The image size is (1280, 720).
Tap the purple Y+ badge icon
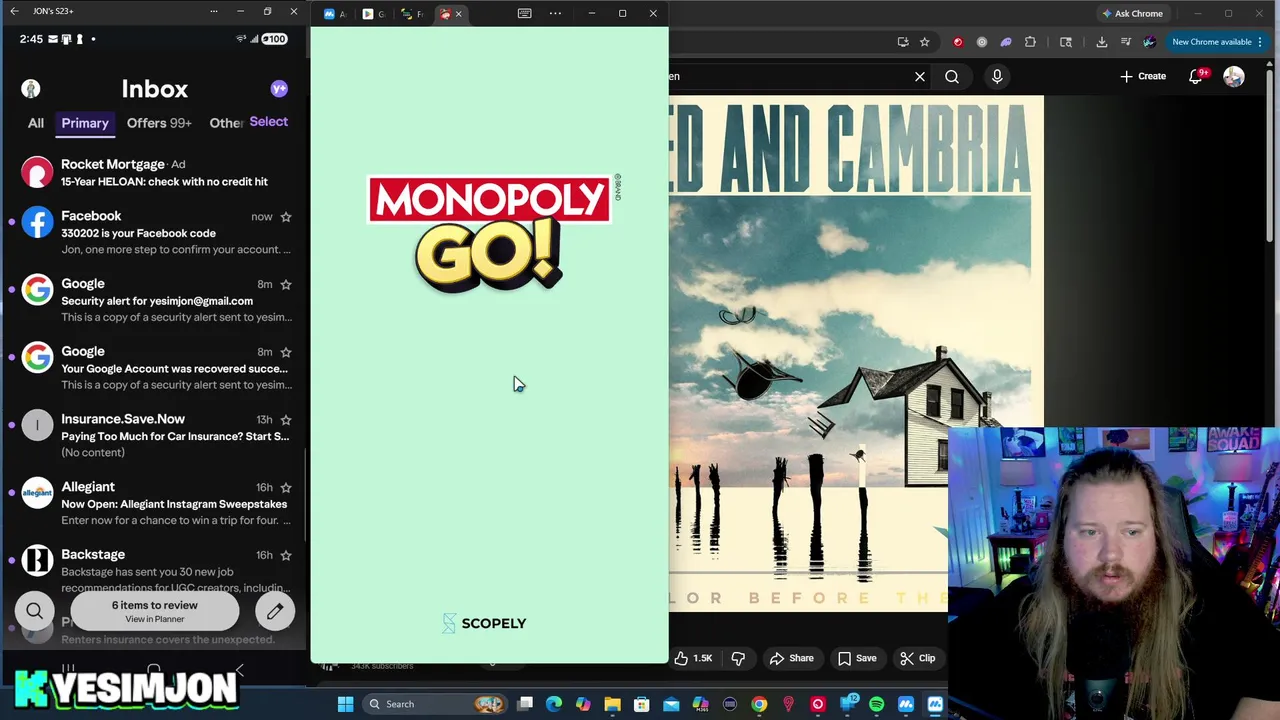[279, 89]
